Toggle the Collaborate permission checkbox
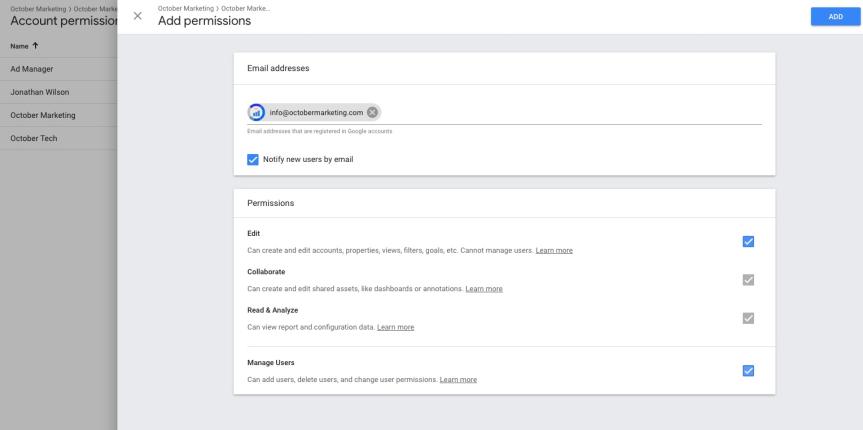Viewport: 863px width, 430px height. 748,280
